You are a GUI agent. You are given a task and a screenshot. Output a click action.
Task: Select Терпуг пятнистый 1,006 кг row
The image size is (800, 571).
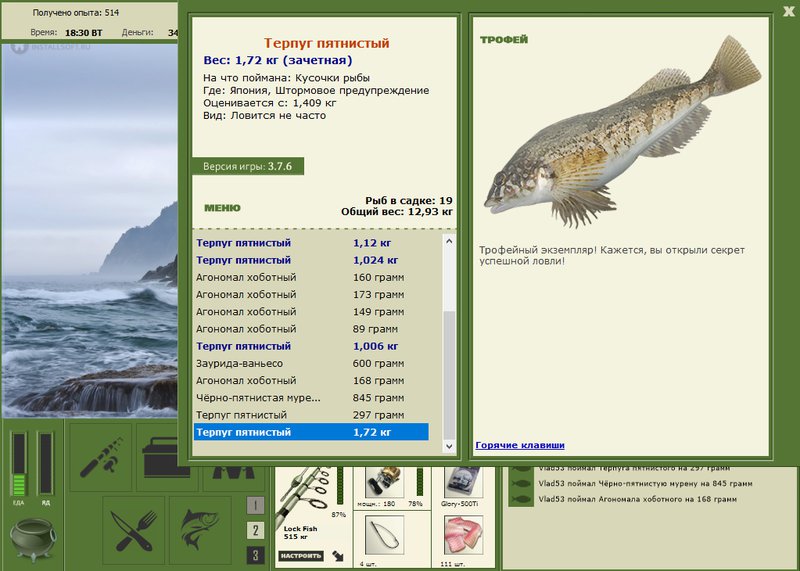click(311, 346)
